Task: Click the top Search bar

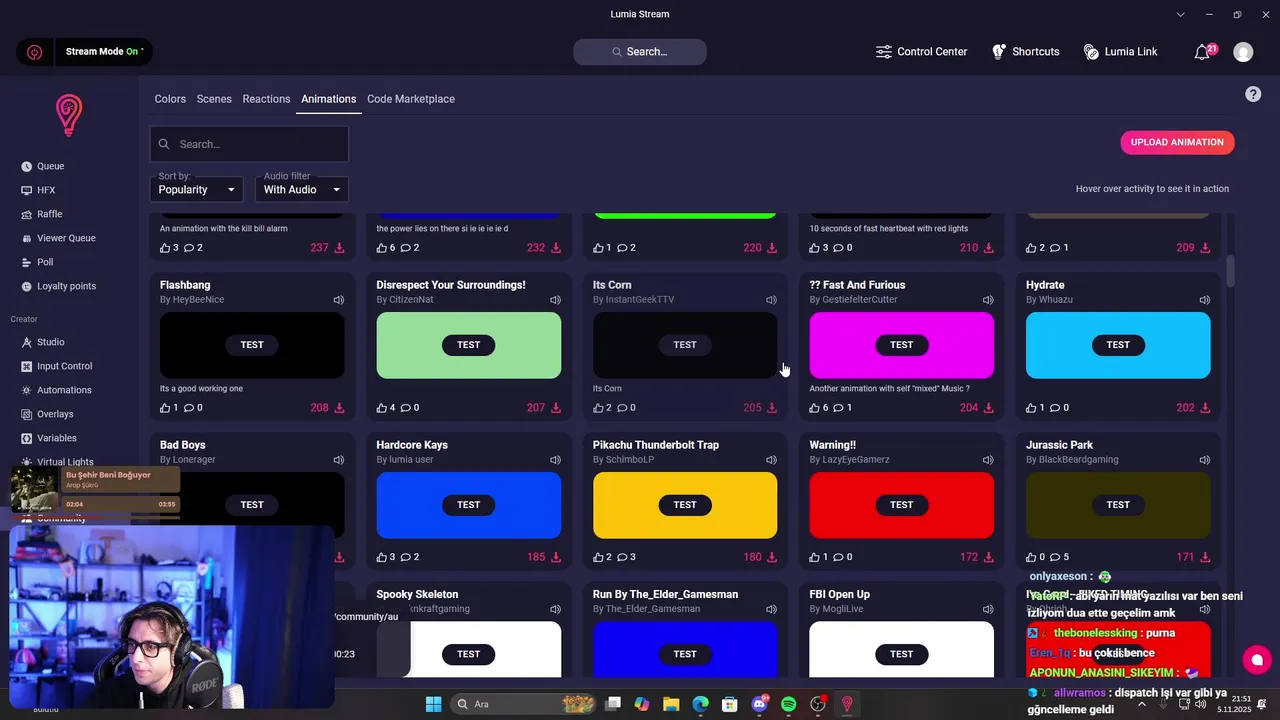Action: 640,52
